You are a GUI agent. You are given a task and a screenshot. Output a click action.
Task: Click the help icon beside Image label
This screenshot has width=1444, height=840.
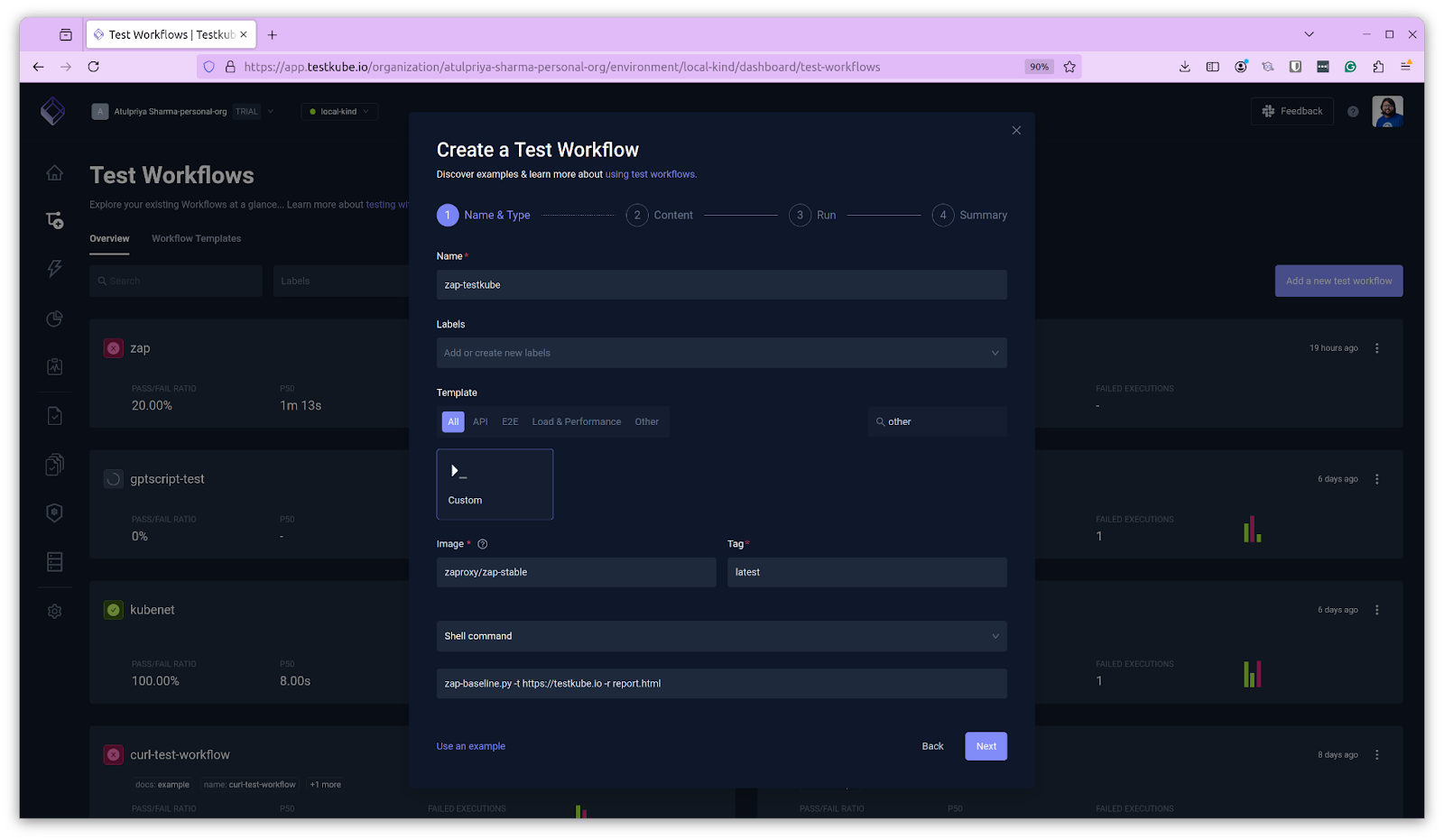[482, 544]
